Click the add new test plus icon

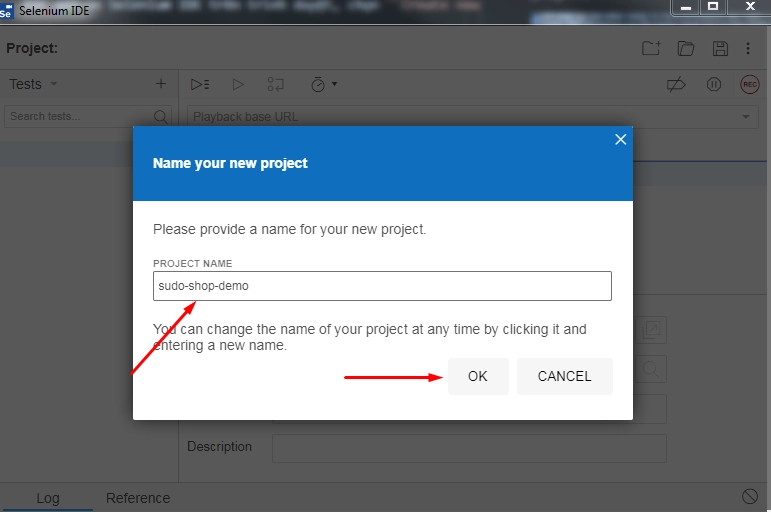(161, 84)
